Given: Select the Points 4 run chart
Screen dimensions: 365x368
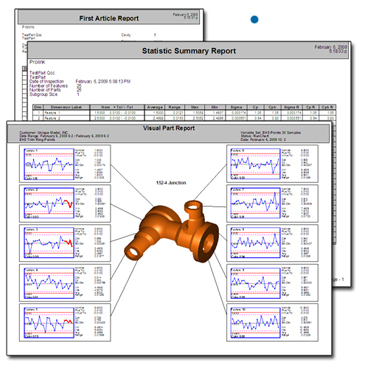Looking at the screenshot, I should [x=49, y=283].
